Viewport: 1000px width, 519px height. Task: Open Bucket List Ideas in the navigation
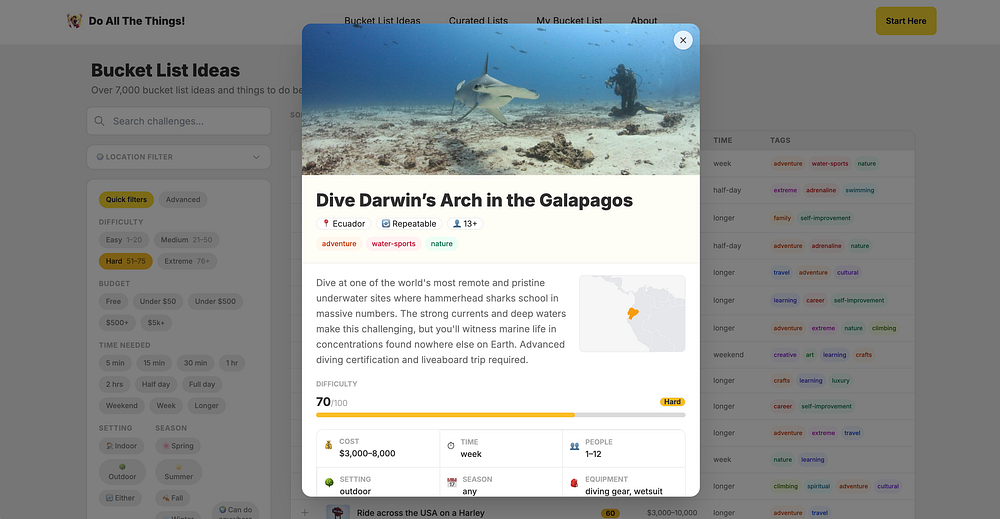[382, 20]
